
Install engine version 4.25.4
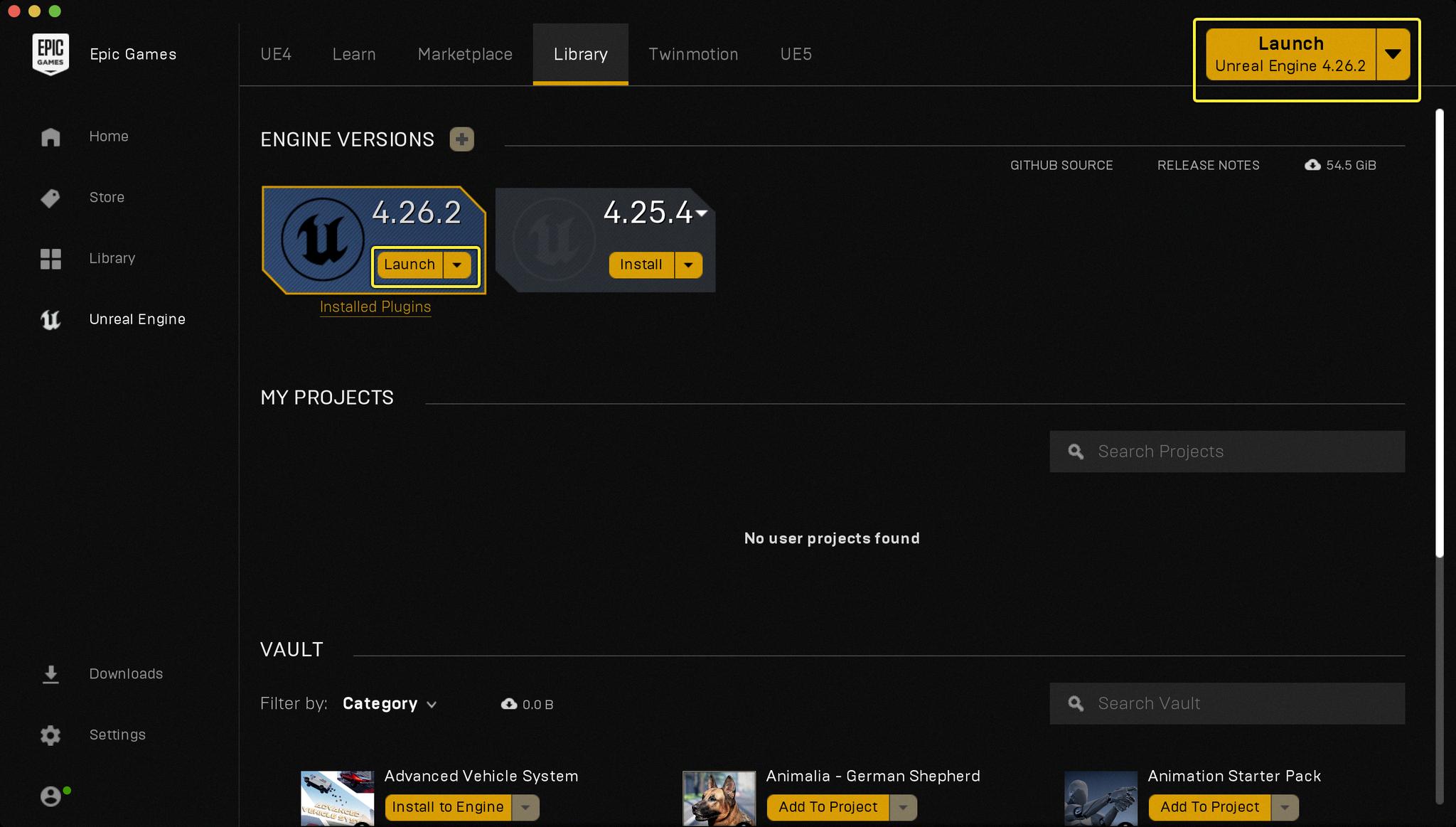[641, 265]
